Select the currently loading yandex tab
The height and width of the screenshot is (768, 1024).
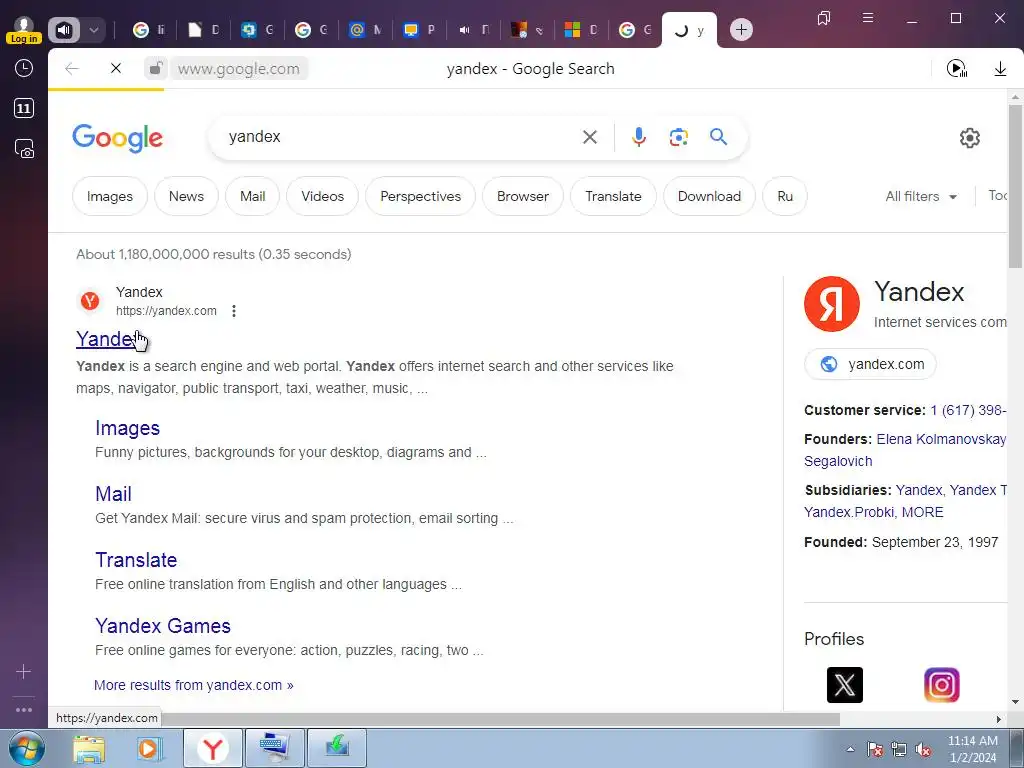tap(689, 31)
